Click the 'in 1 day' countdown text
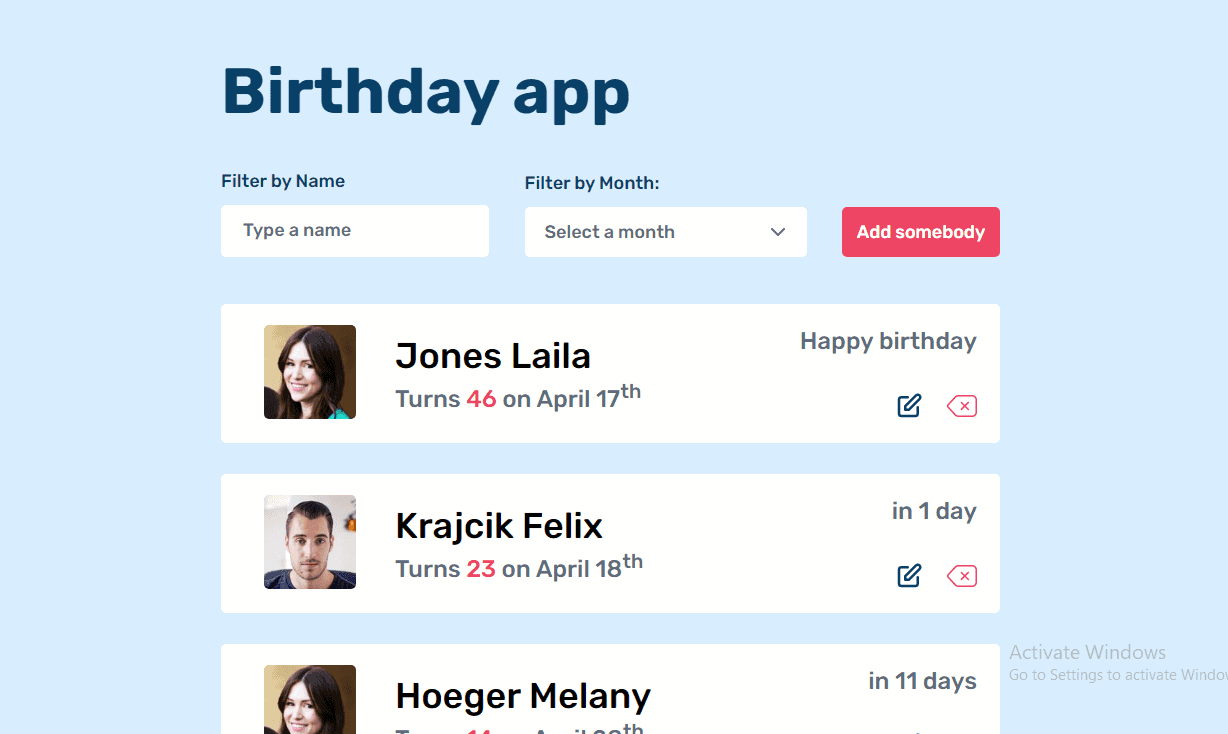Viewport: 1228px width, 734px height. point(934,511)
